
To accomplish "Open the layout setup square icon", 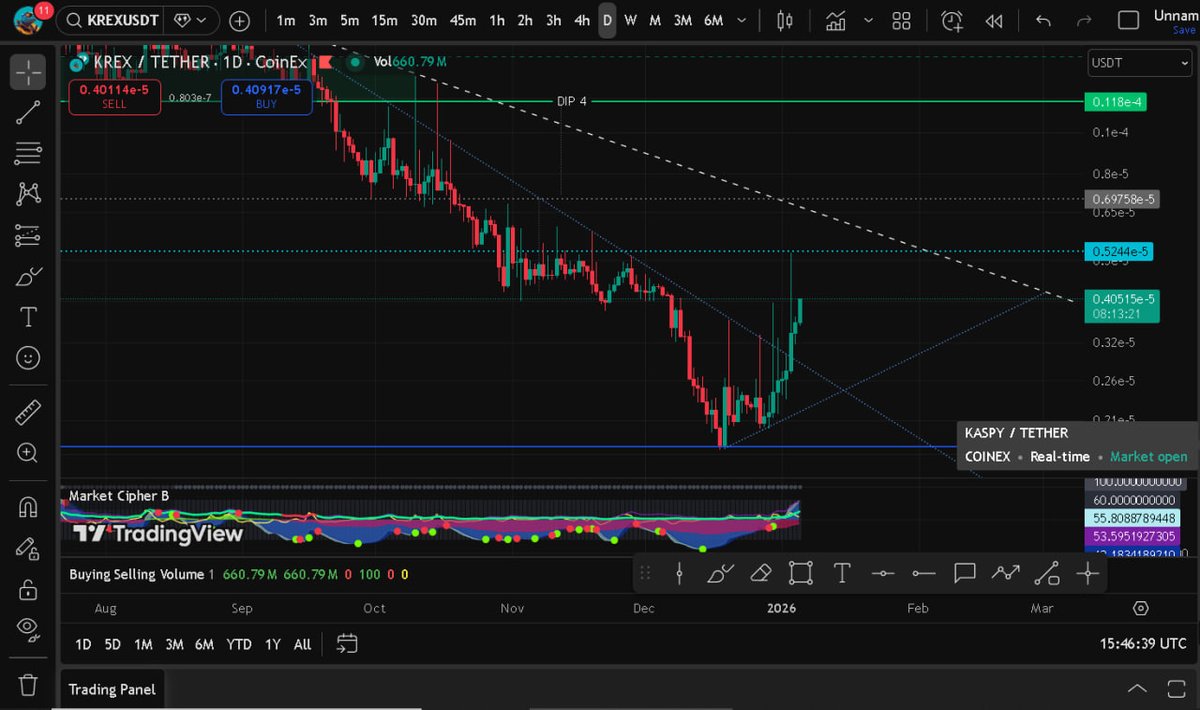I will pos(1128,20).
